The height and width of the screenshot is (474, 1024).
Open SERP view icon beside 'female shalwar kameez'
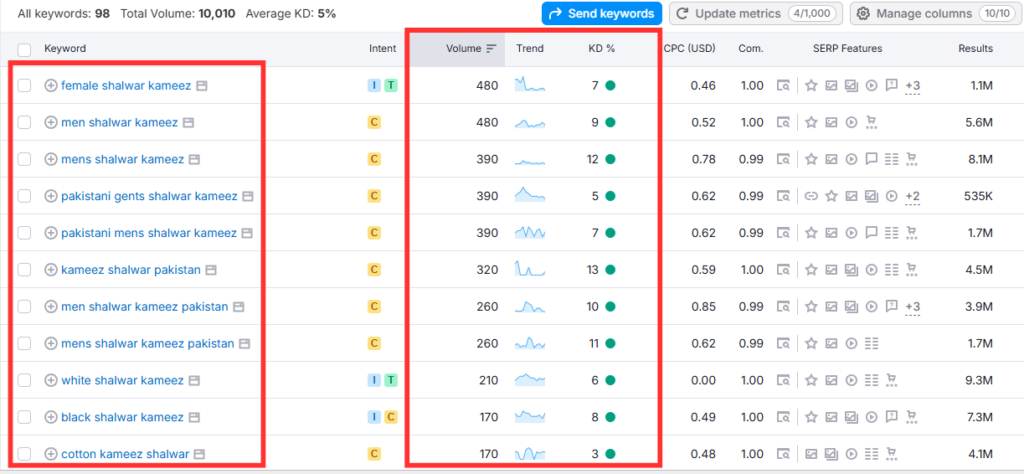pyautogui.click(x=202, y=86)
